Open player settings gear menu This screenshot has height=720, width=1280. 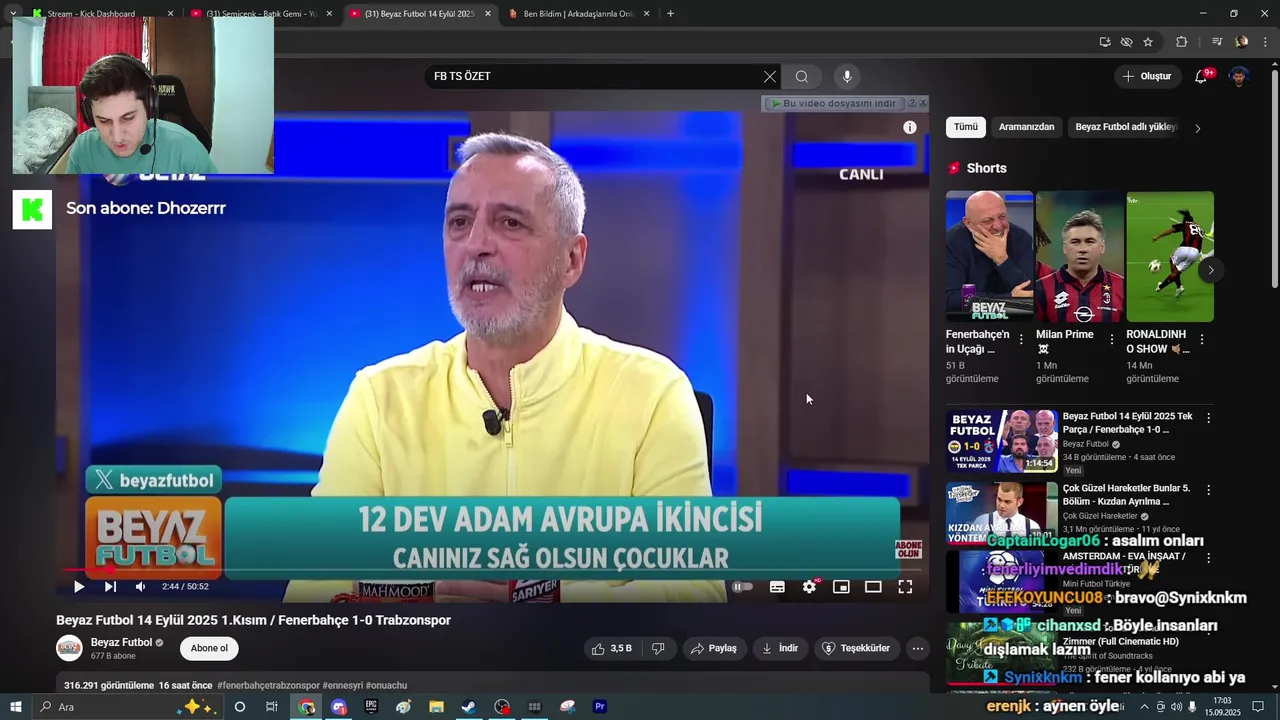click(x=809, y=587)
